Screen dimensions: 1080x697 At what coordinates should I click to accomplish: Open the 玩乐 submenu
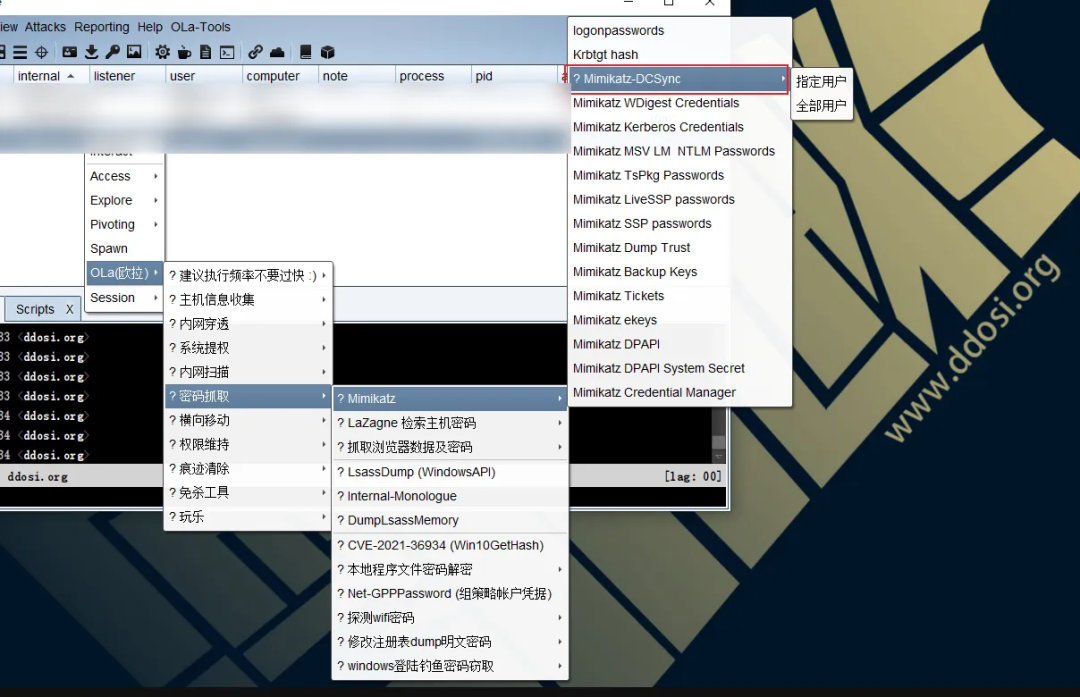248,517
